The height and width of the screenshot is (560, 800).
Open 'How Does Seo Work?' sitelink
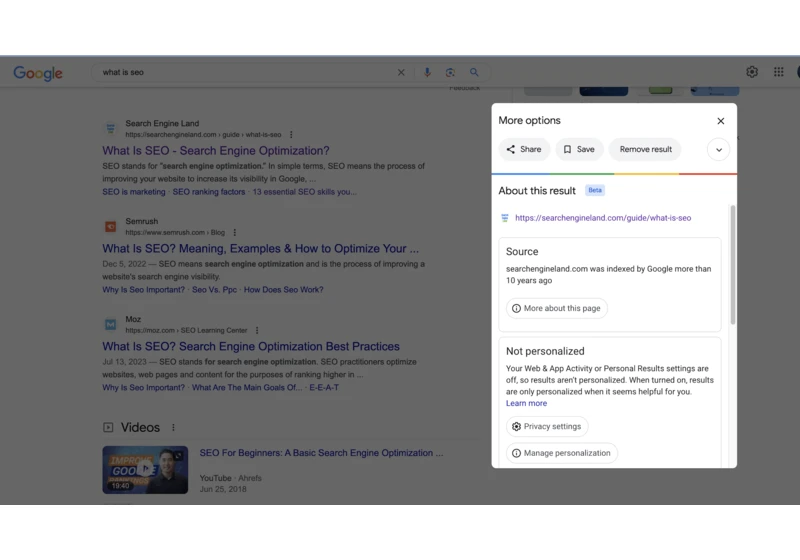pyautogui.click(x=283, y=290)
